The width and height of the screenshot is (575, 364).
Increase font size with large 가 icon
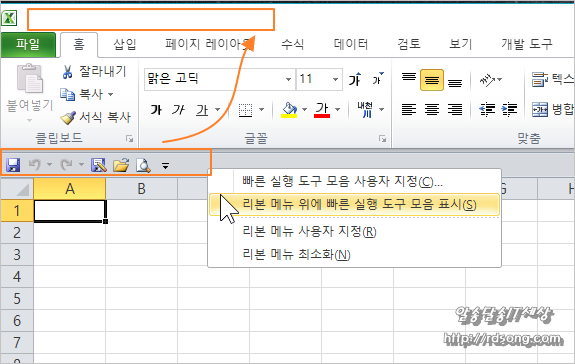click(355, 79)
